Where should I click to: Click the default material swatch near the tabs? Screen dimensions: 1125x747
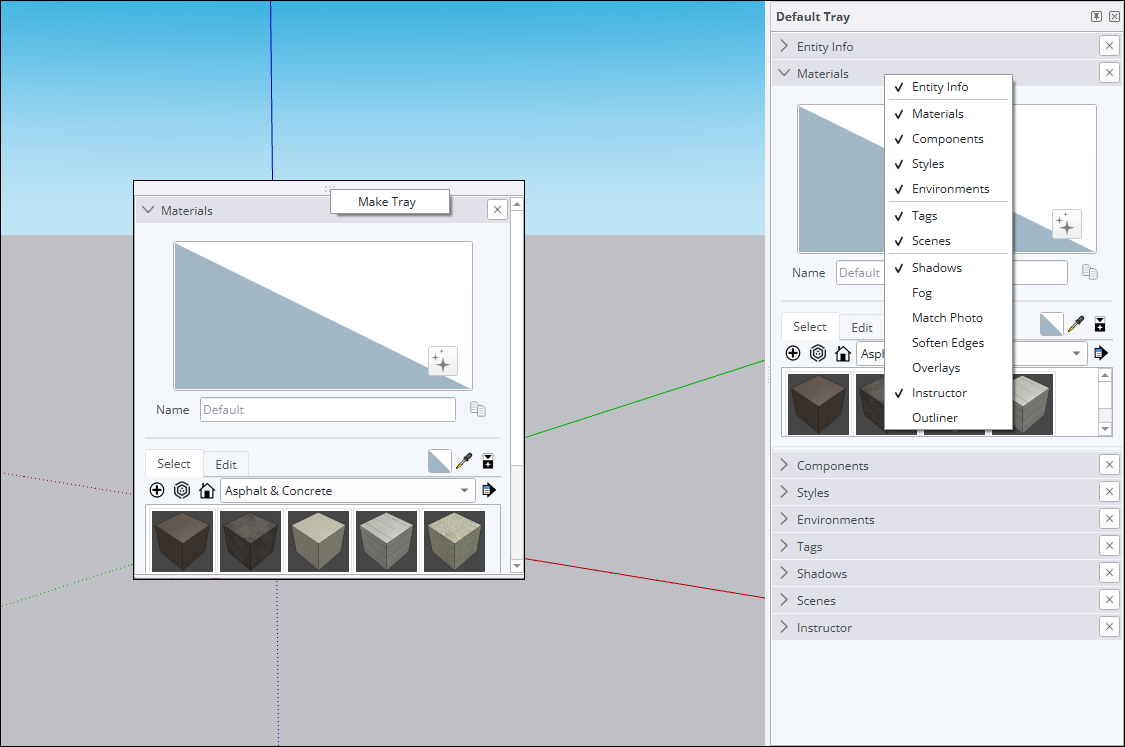pyautogui.click(x=439, y=461)
